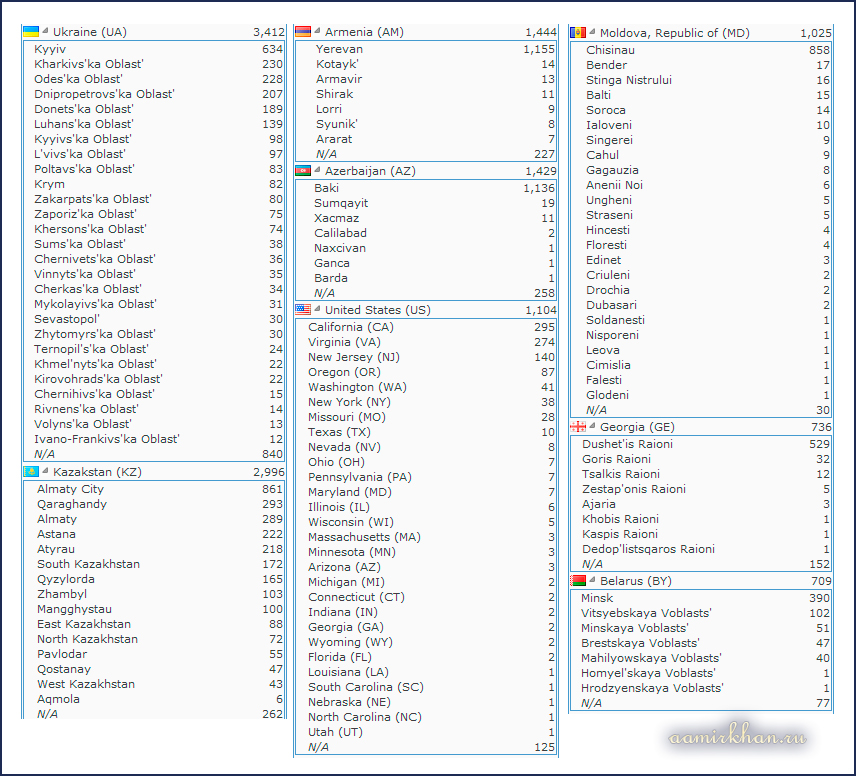Click the Kazakhstan flag icon

pos(31,472)
